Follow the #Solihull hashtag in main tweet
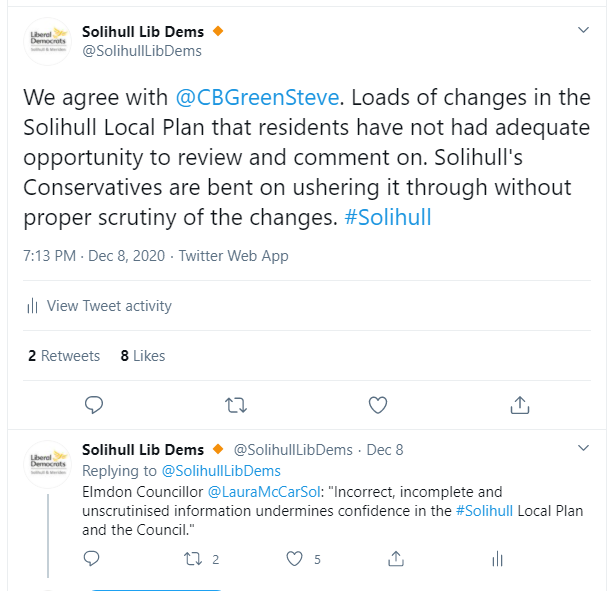The width and height of the screenshot is (610, 591). click(388, 217)
